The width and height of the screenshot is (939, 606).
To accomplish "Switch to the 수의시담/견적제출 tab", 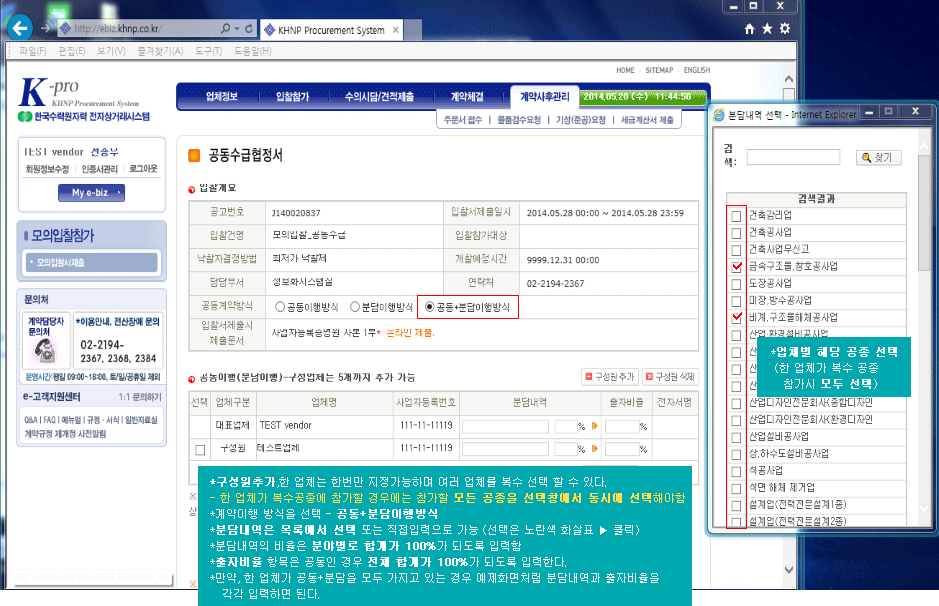I will pyautogui.click(x=379, y=96).
